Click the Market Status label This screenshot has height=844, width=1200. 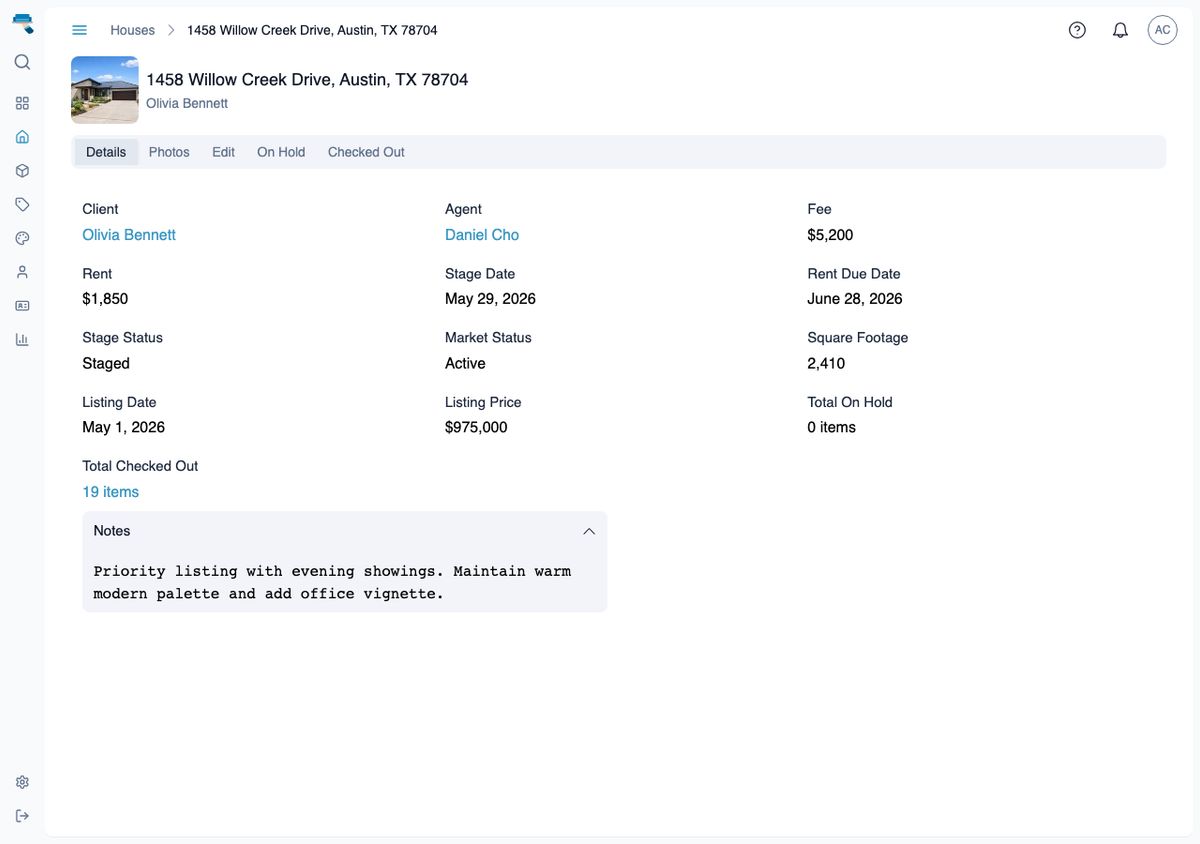(488, 338)
